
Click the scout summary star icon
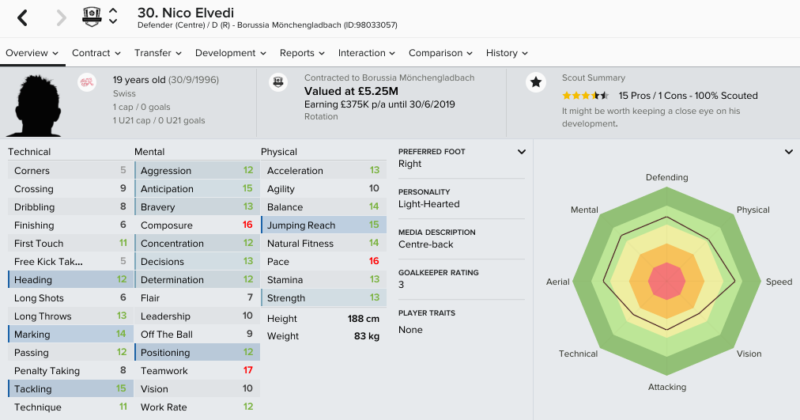pos(536,82)
